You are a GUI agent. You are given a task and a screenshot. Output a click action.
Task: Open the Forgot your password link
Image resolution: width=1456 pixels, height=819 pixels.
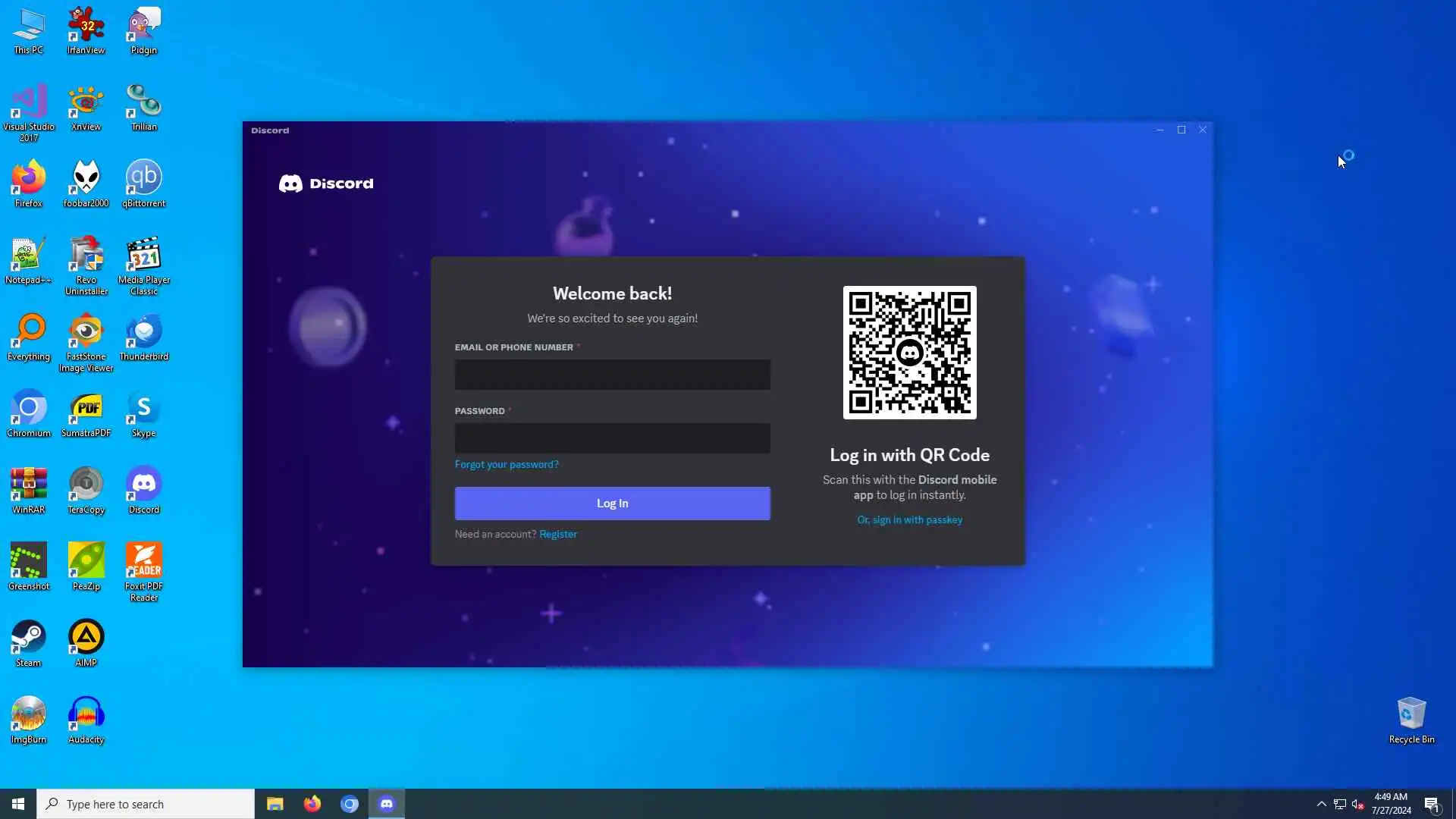(507, 464)
